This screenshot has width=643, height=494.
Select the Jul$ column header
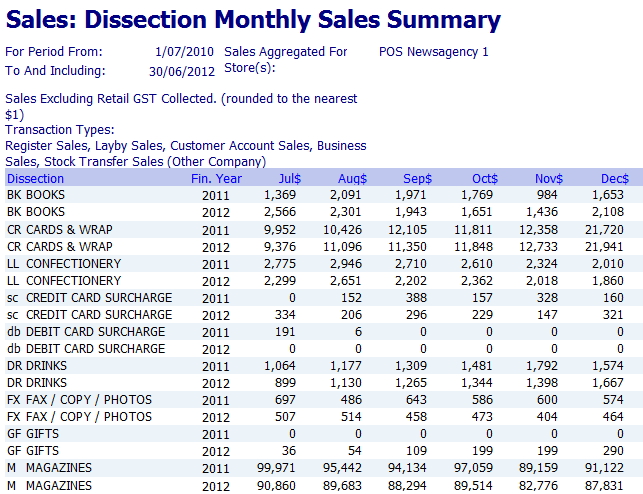pyautogui.click(x=290, y=179)
